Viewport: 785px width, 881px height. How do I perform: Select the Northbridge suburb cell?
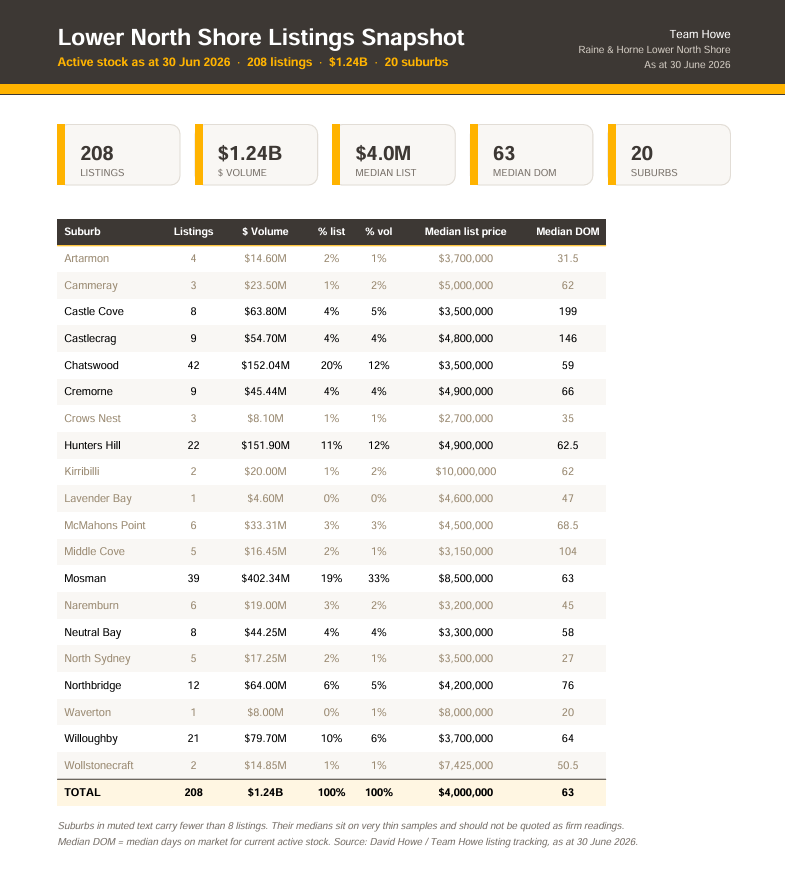[93, 685]
